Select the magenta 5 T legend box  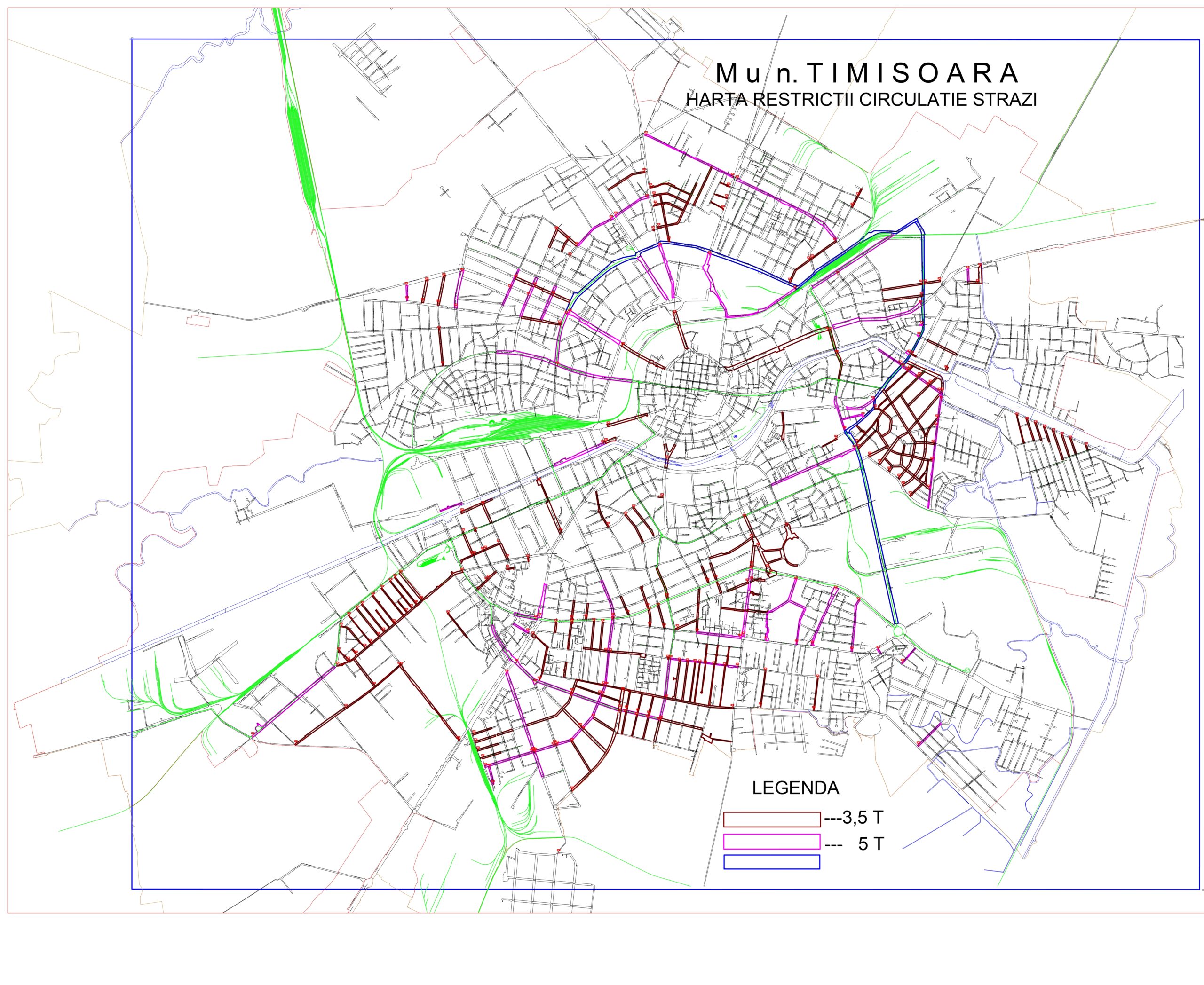pos(771,842)
